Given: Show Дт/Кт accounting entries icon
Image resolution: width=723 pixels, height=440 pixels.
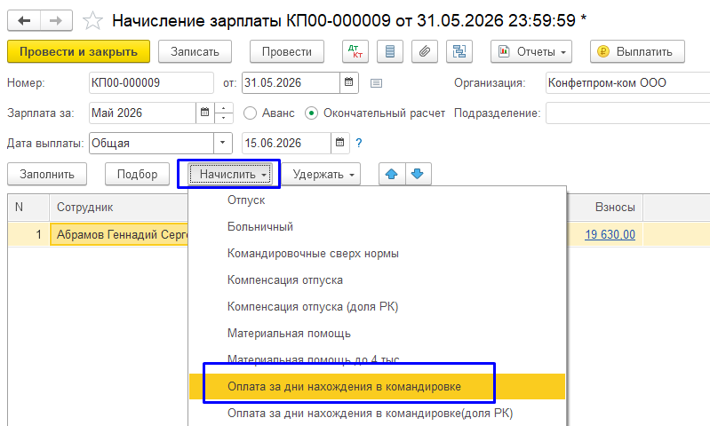Looking at the screenshot, I should click(x=355, y=52).
